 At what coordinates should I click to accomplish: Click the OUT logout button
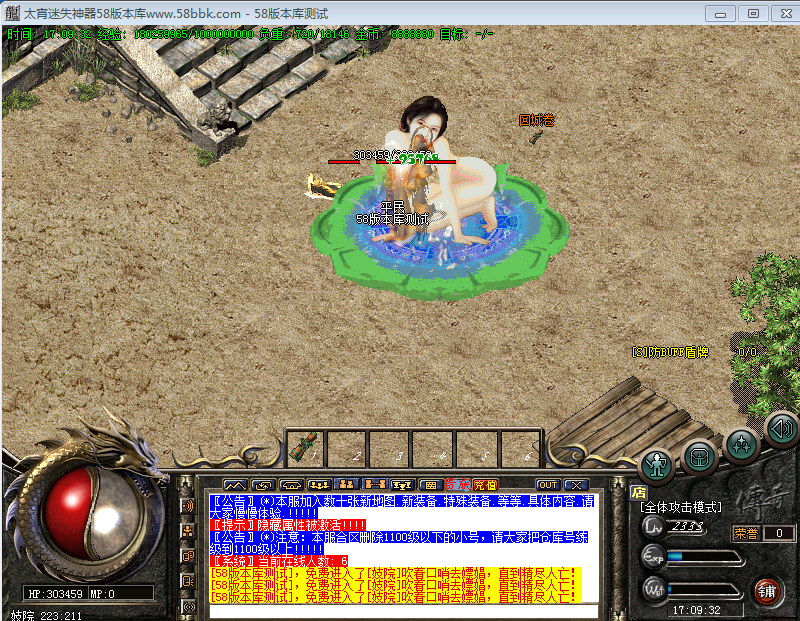coord(548,485)
